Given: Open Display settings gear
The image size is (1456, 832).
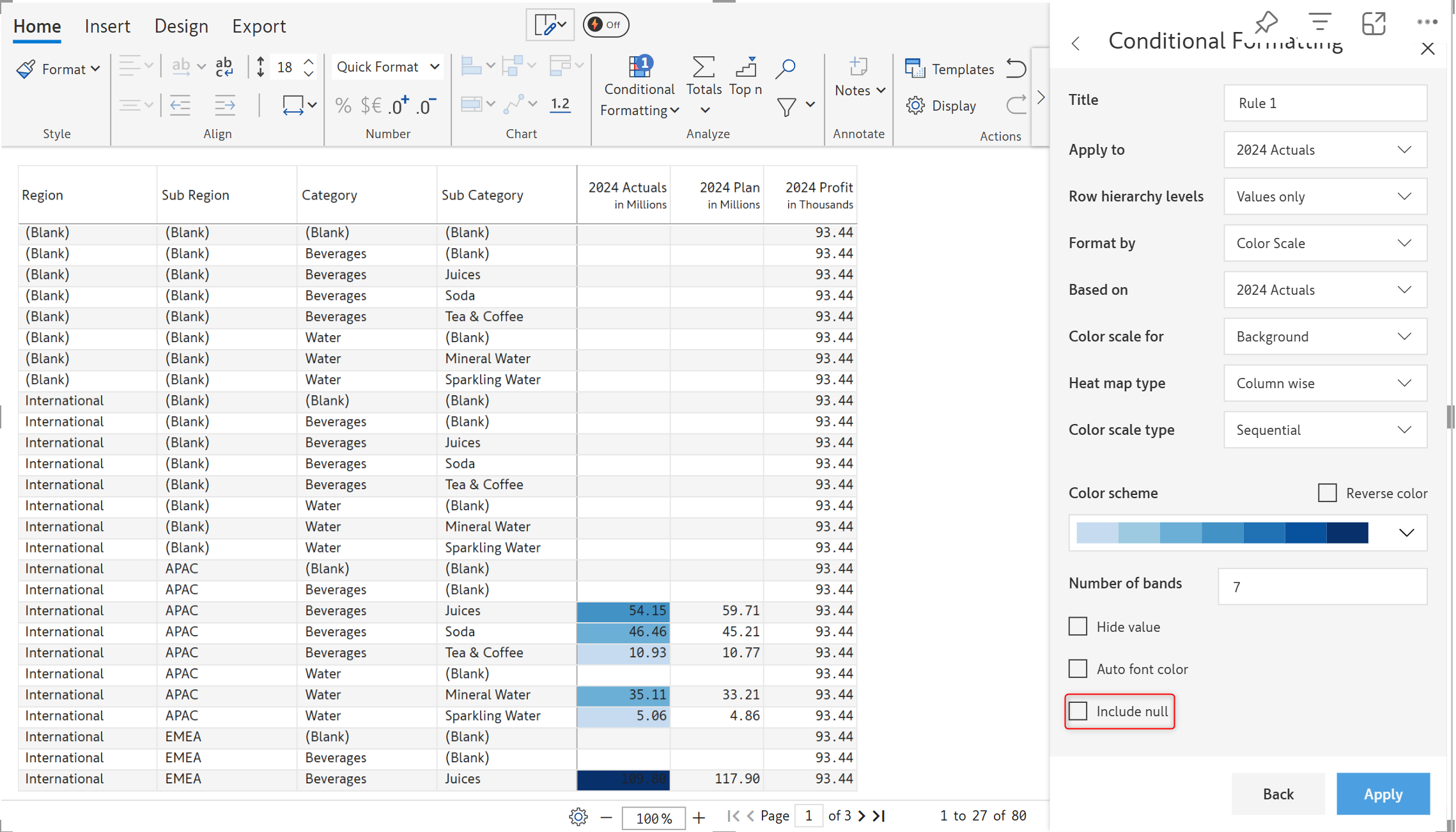Looking at the screenshot, I should [x=915, y=106].
